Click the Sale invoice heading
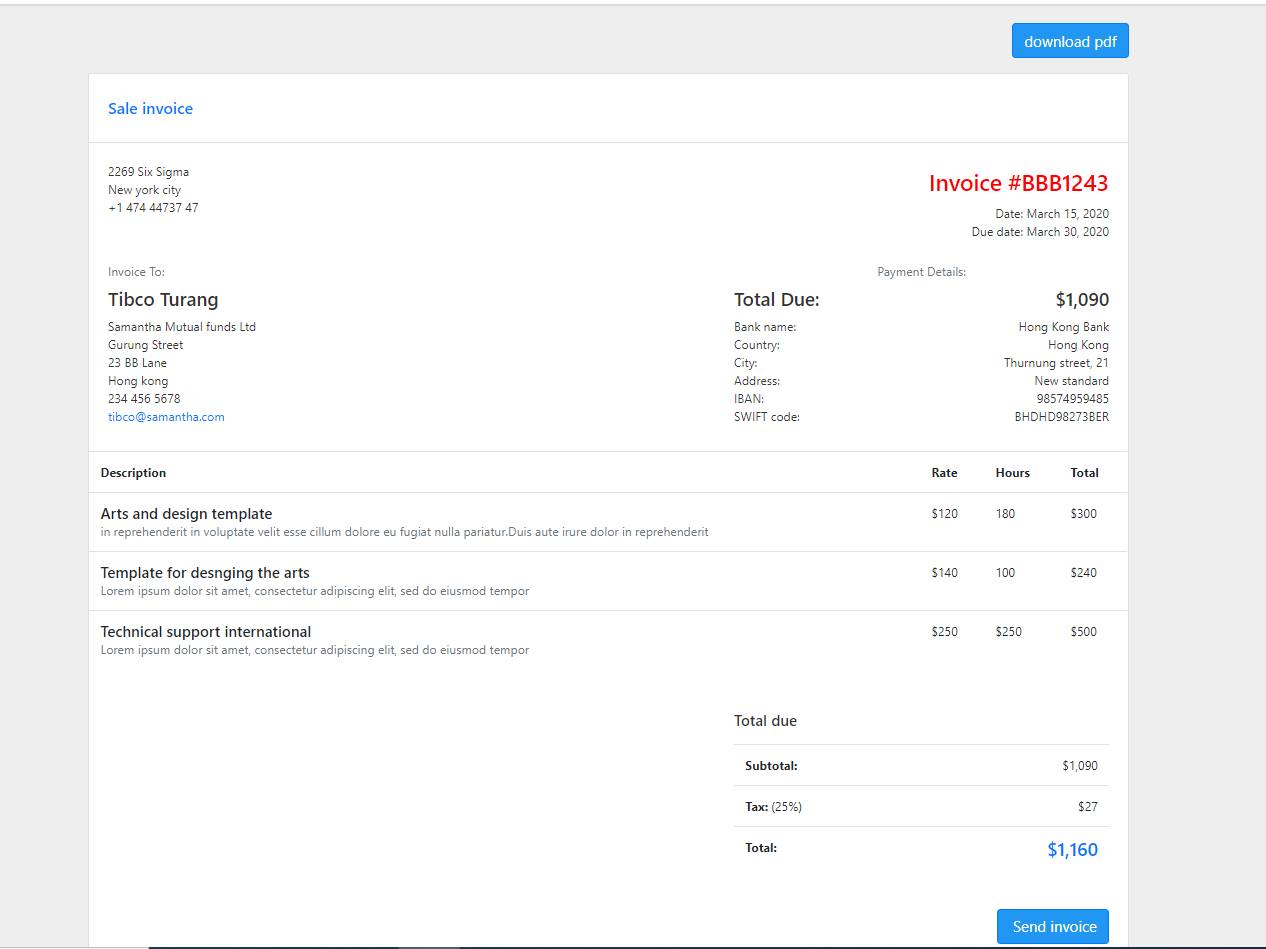 click(150, 108)
